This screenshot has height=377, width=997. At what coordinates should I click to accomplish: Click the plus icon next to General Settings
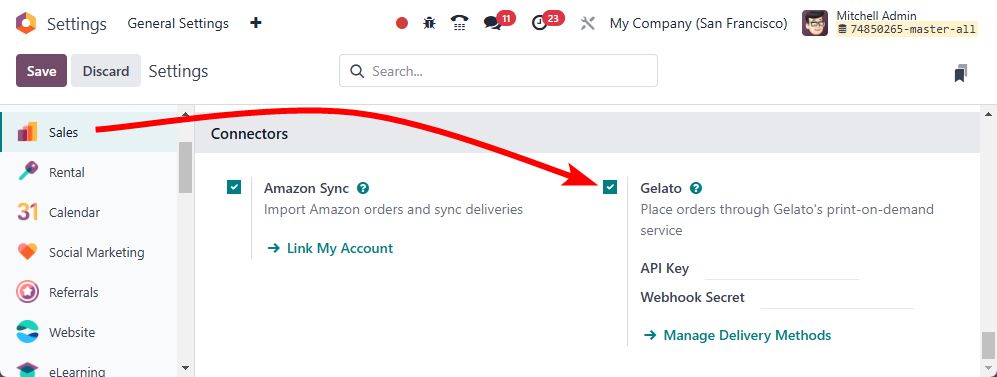coord(256,23)
